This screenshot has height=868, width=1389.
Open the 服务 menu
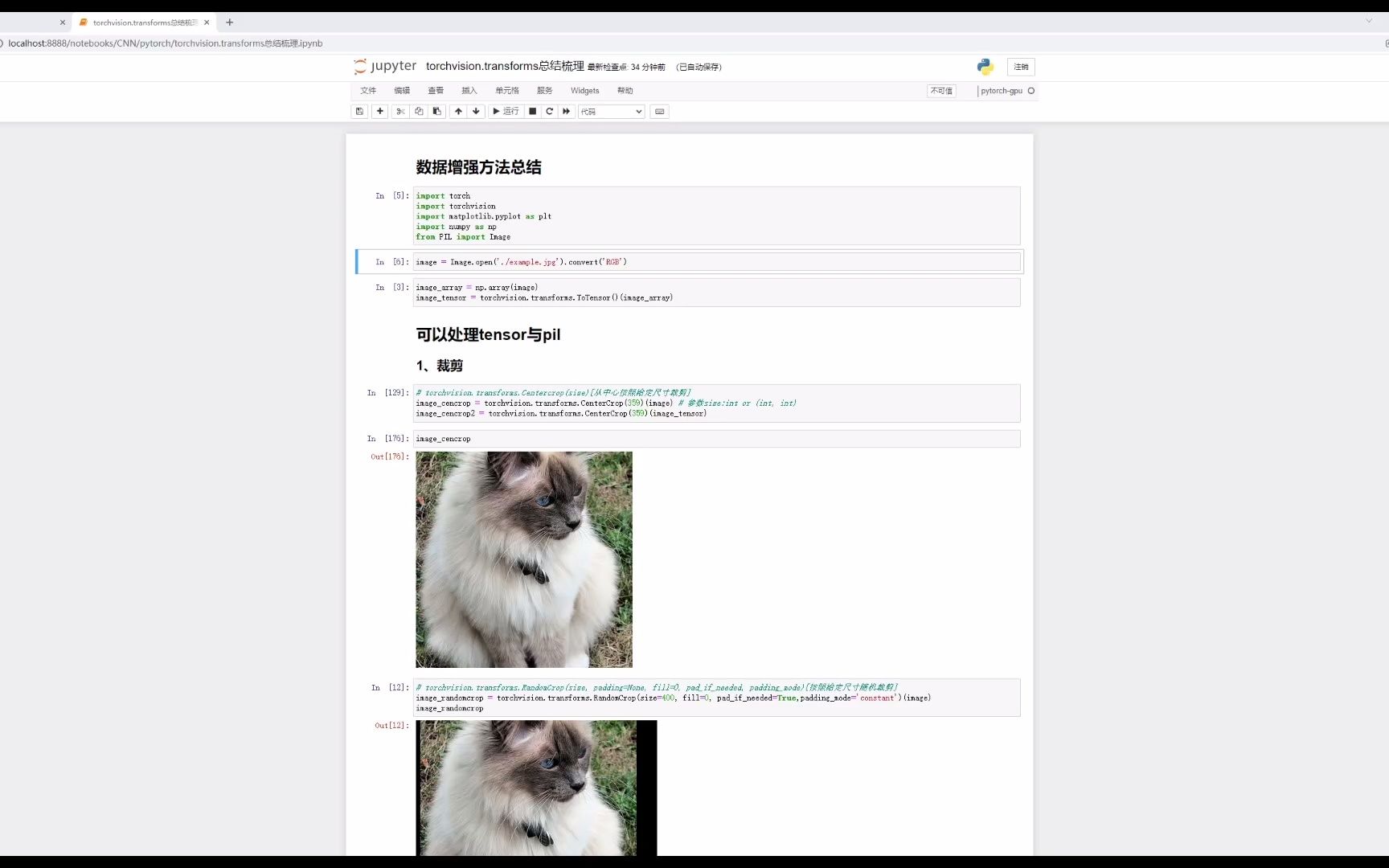click(545, 91)
